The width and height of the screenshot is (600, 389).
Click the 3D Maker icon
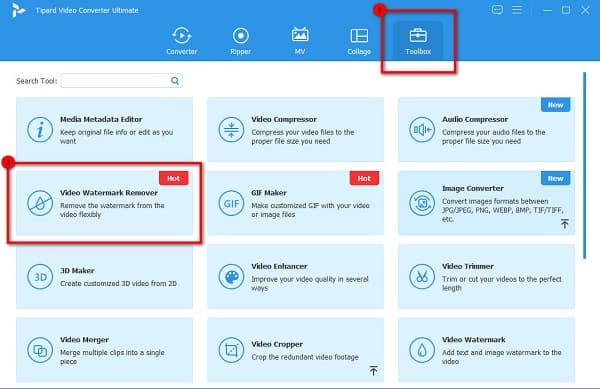[x=40, y=277]
